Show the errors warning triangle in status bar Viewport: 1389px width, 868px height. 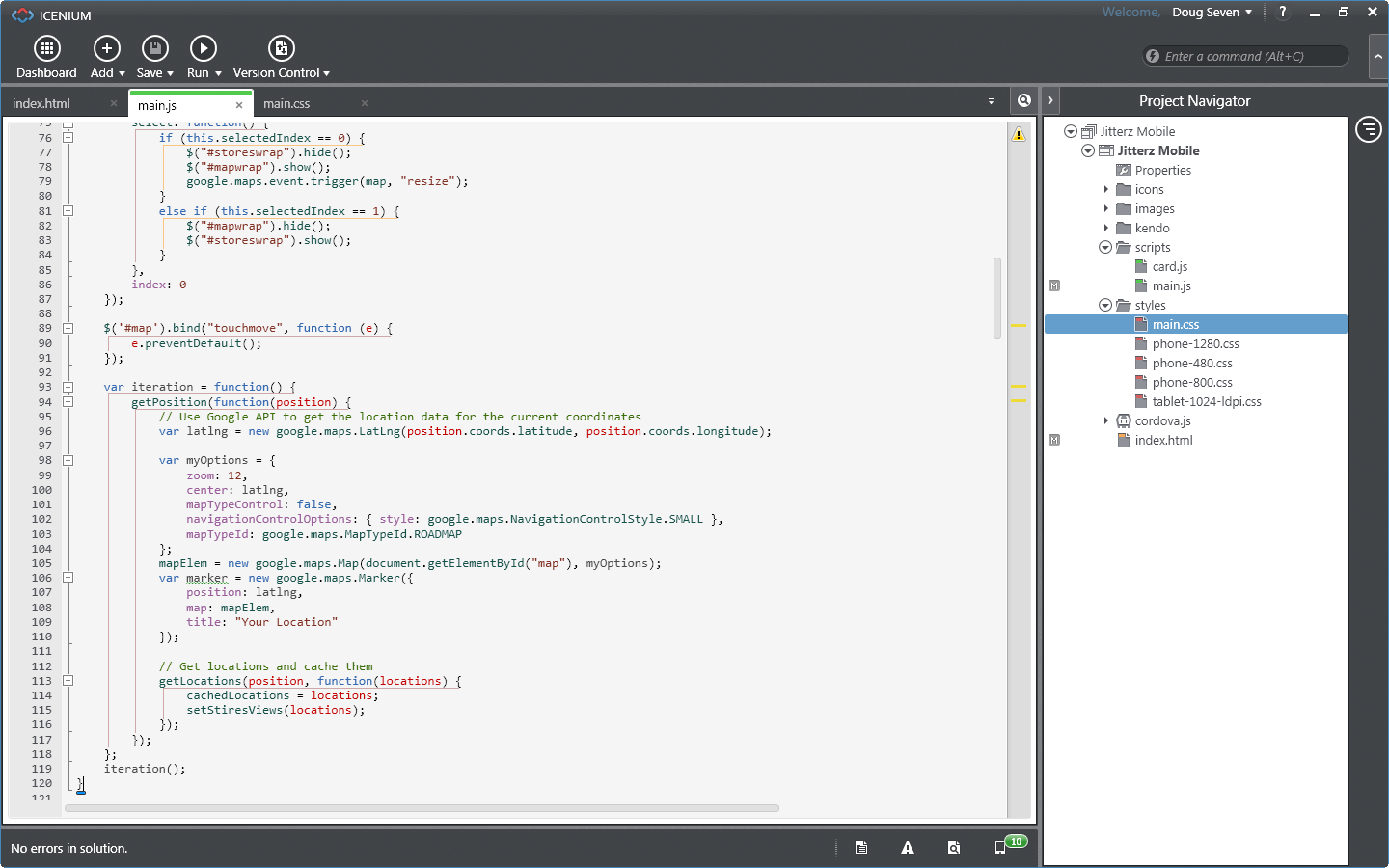tap(908, 848)
